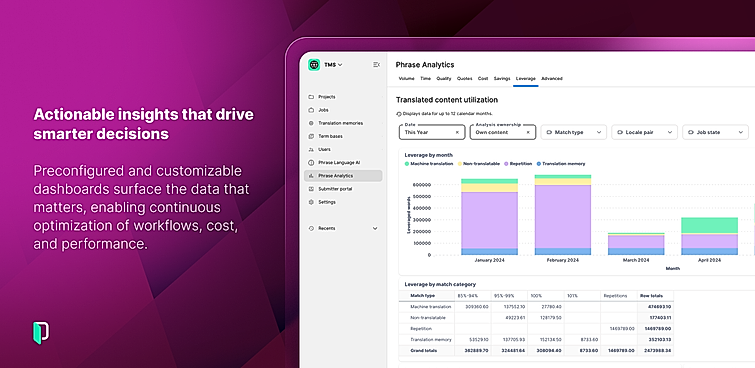The image size is (755, 368).
Task: Navigate to Term bases
Action: (x=344, y=136)
